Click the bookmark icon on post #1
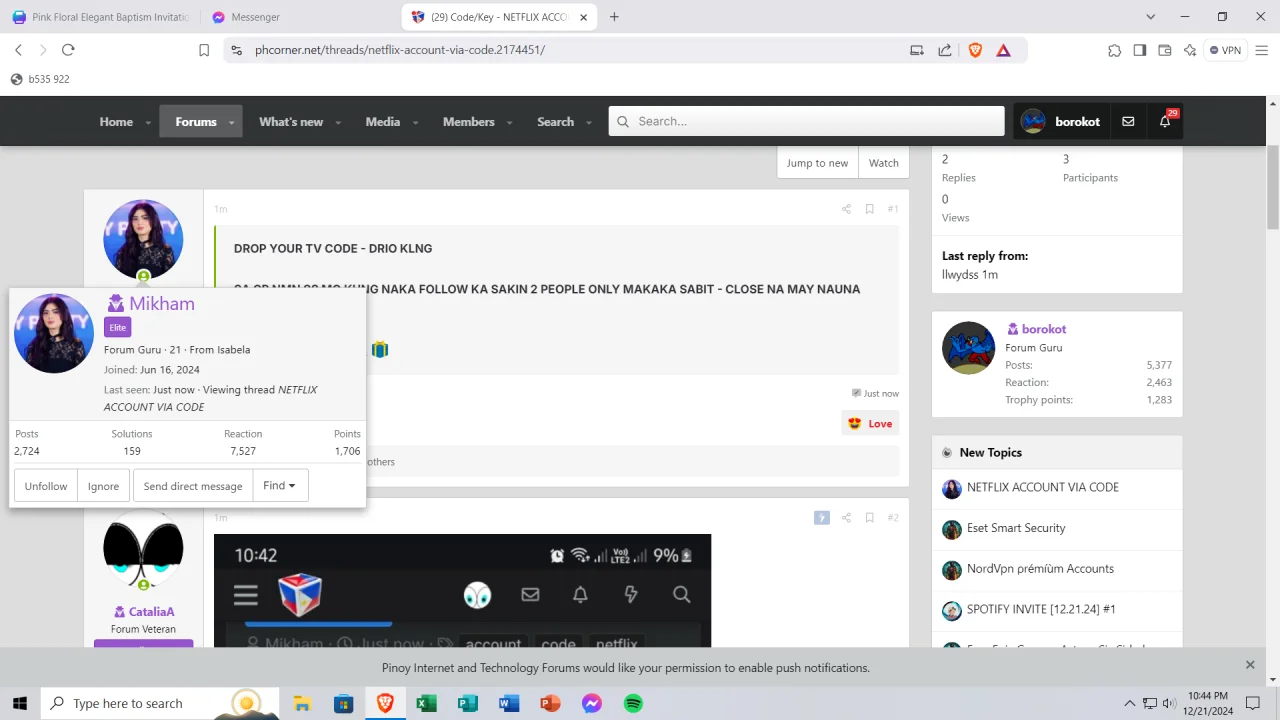The height and width of the screenshot is (720, 1280). (869, 209)
